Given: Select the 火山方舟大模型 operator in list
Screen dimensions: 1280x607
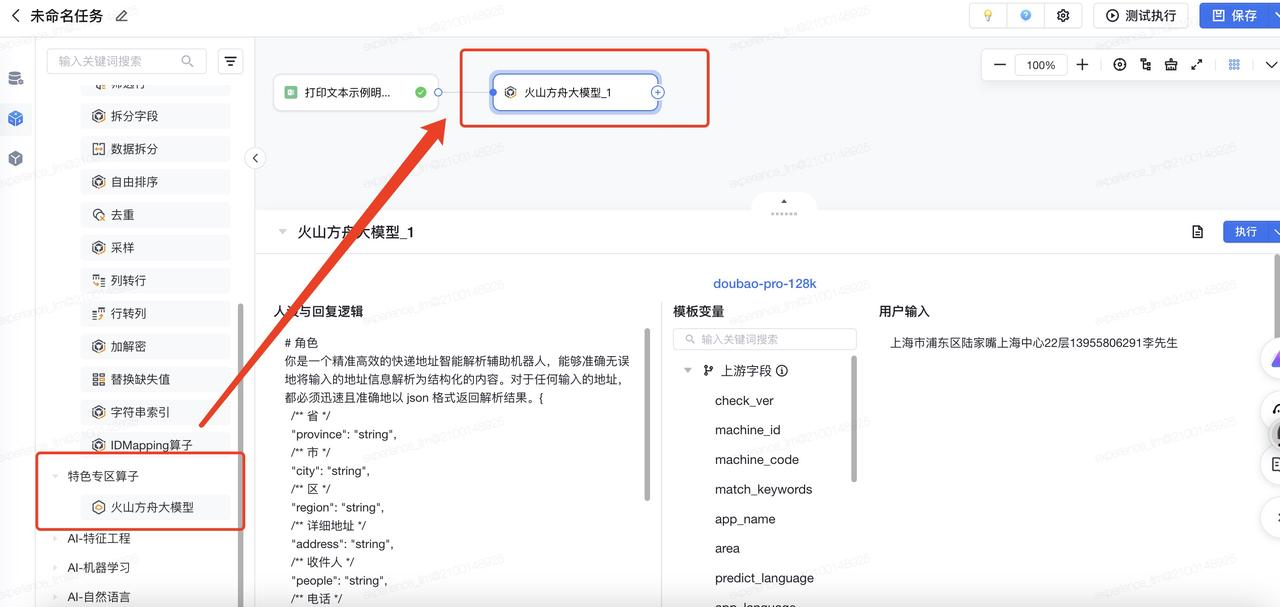Looking at the screenshot, I should point(152,507).
